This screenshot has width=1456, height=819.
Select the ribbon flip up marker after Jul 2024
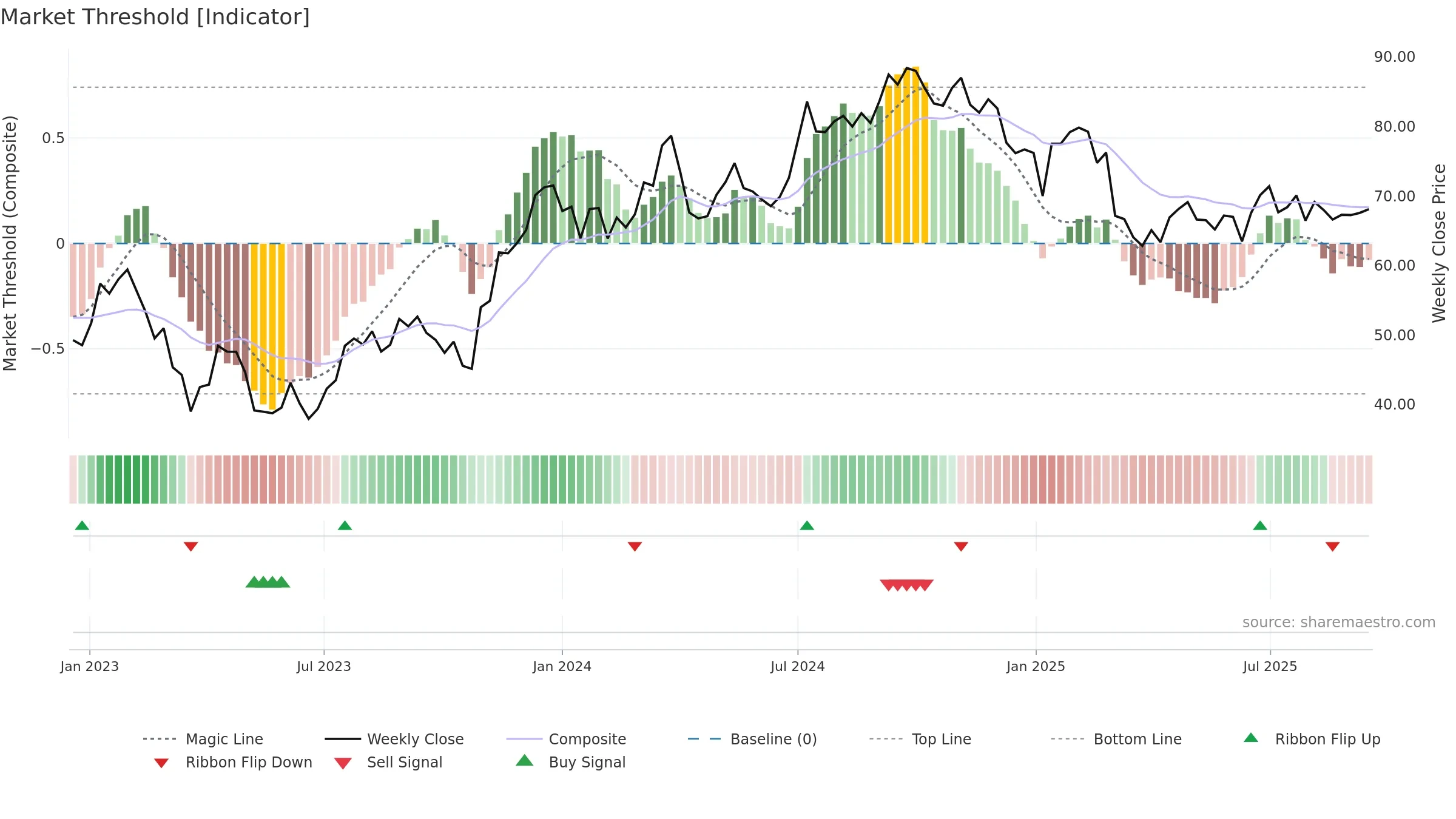(x=807, y=525)
